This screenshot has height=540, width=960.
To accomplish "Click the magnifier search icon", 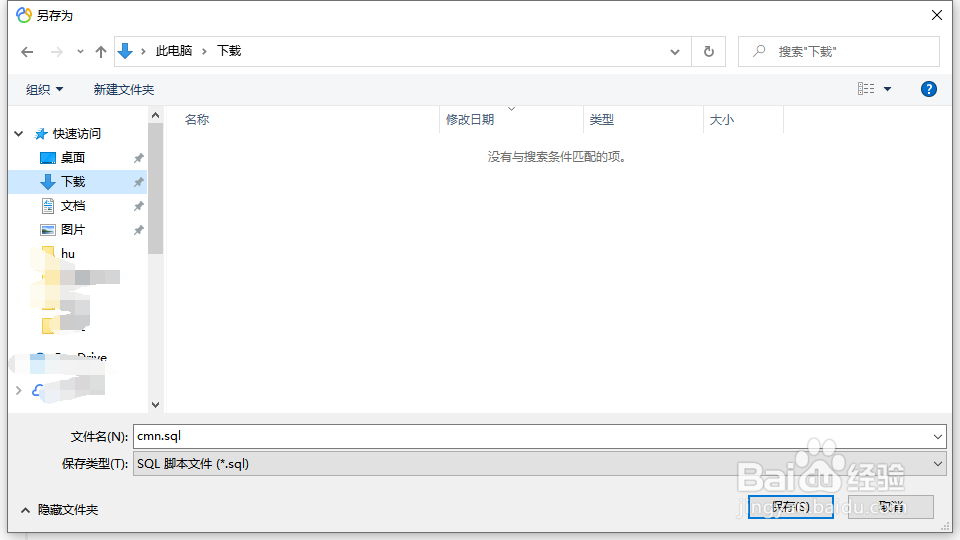I will [759, 51].
